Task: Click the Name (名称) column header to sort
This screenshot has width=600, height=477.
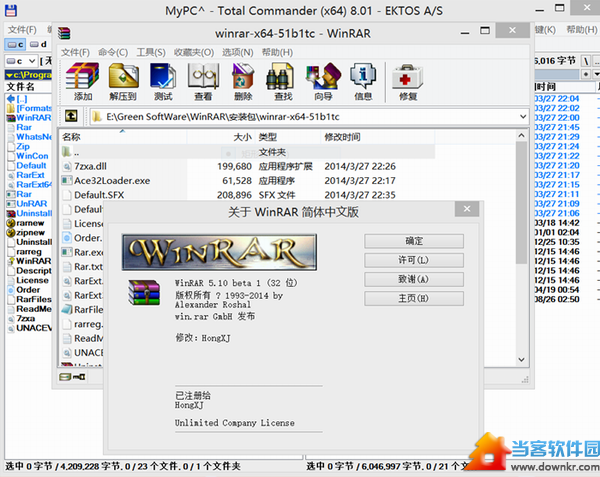Action: (122, 137)
